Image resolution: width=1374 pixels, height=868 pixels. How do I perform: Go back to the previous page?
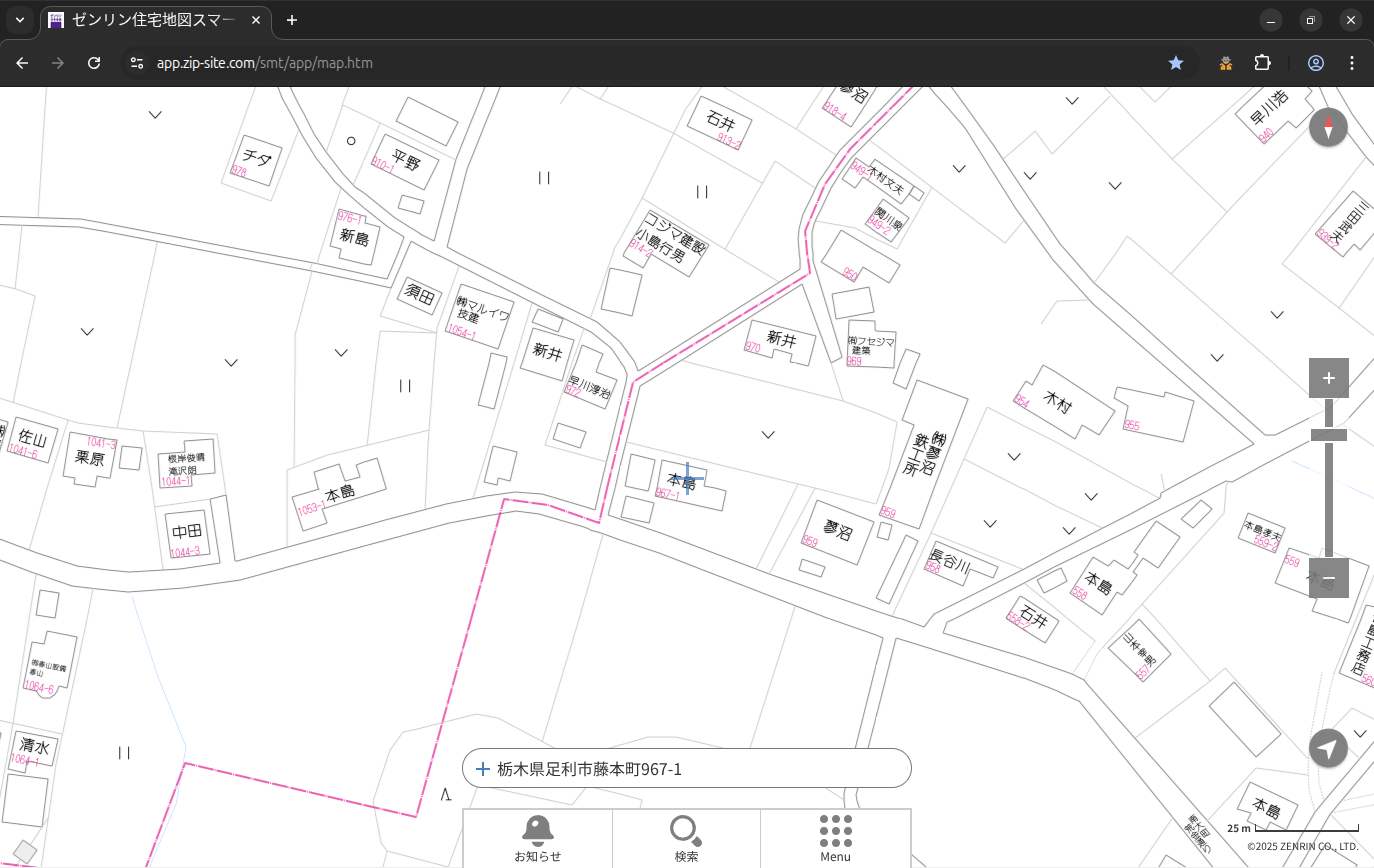point(22,63)
